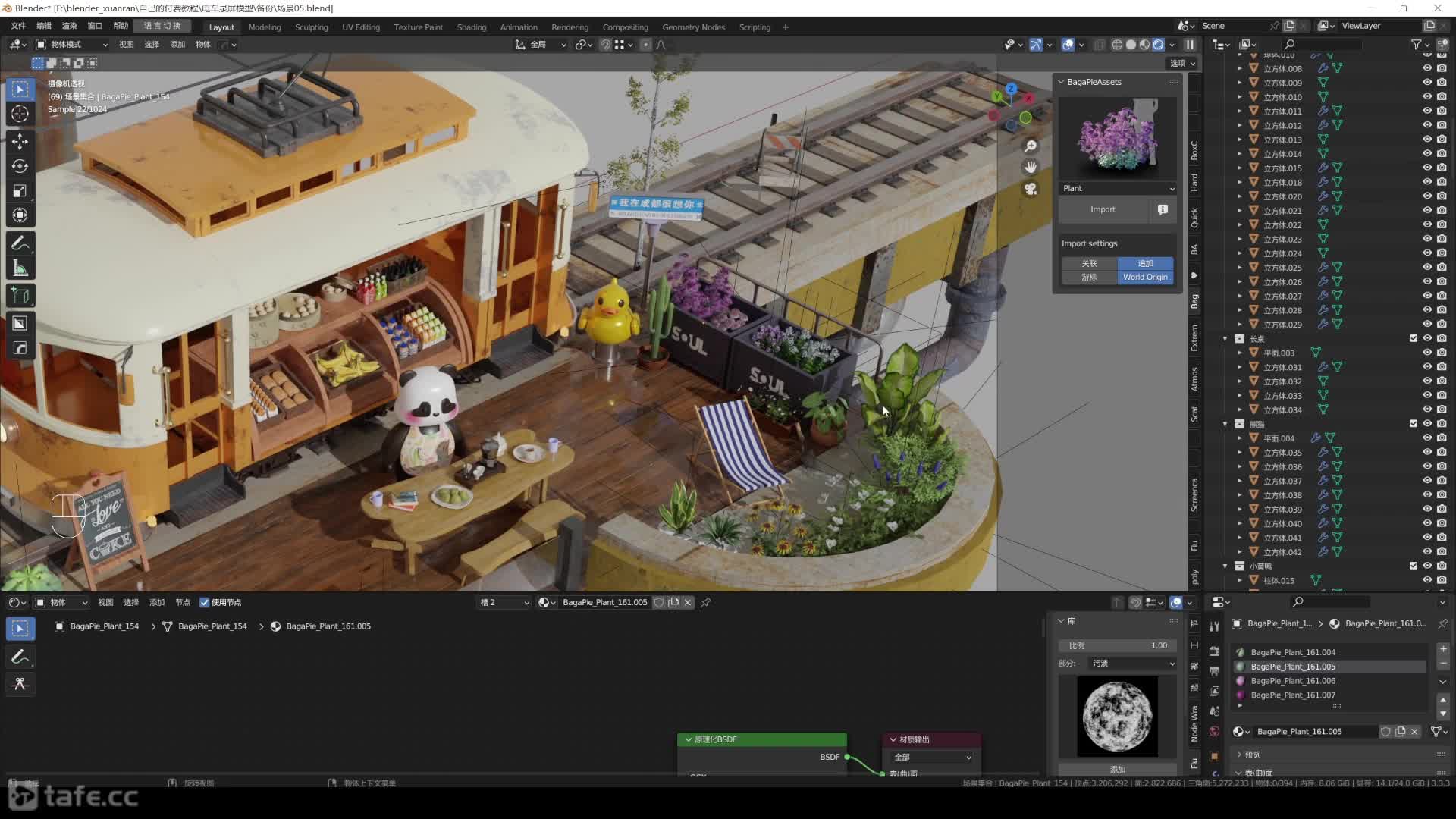This screenshot has height=819, width=1456.
Task: Click the 语言切换 button
Action: pos(162,26)
